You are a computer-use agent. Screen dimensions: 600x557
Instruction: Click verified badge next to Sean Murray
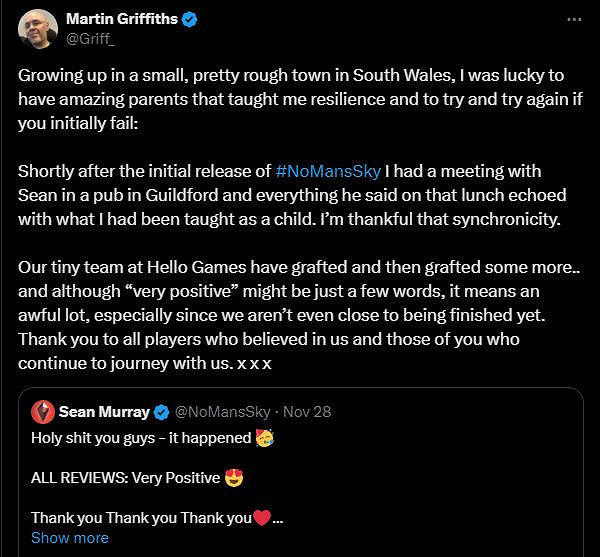click(162, 411)
